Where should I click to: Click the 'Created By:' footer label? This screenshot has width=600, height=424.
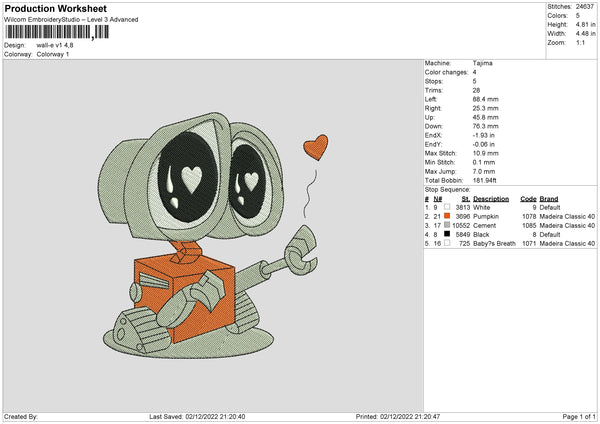[x=21, y=417]
